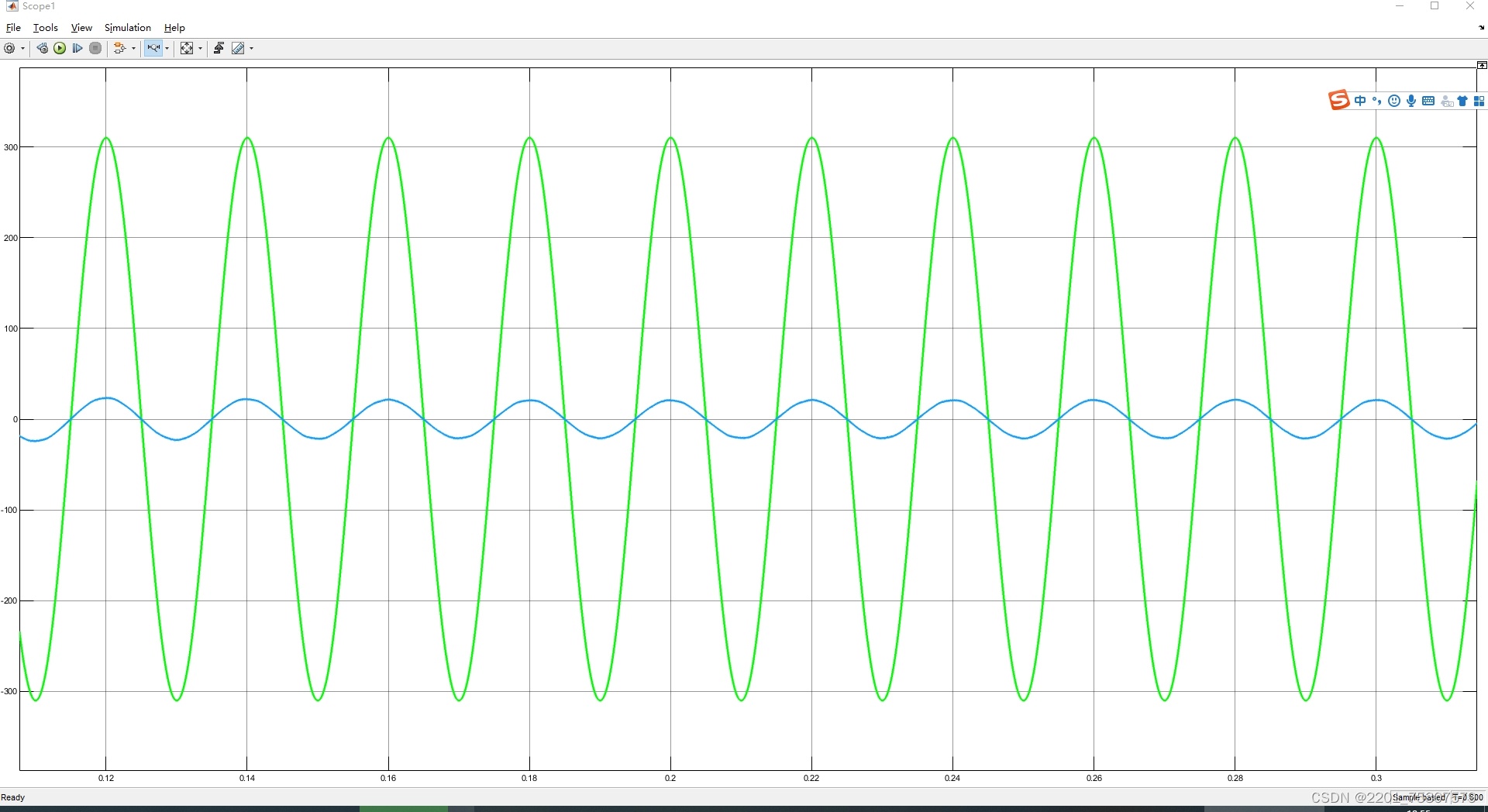Toggle Chinese/English input mode (中)
Image resolution: width=1488 pixels, height=812 pixels.
[x=1360, y=101]
